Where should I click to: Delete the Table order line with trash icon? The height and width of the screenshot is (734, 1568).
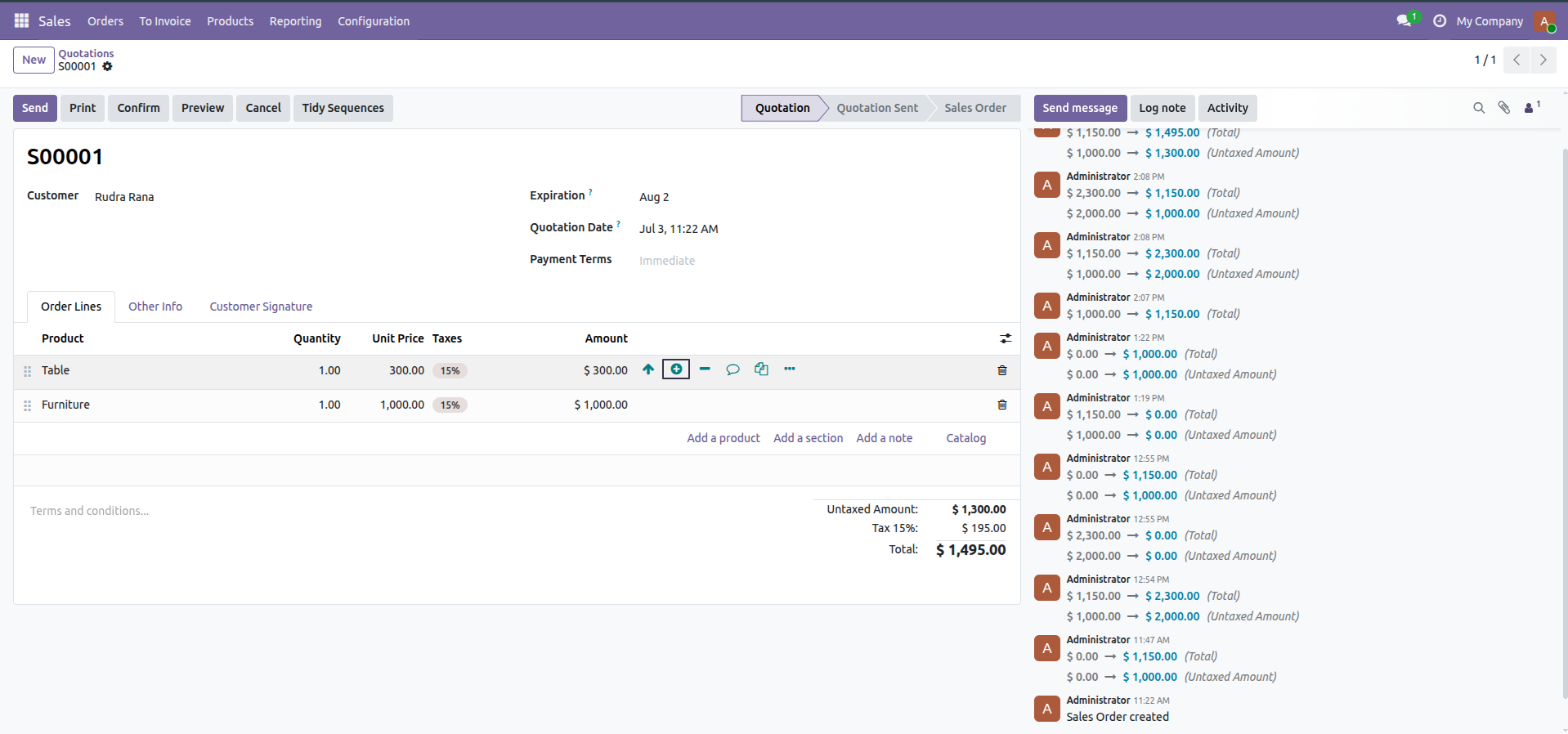[1002, 371]
